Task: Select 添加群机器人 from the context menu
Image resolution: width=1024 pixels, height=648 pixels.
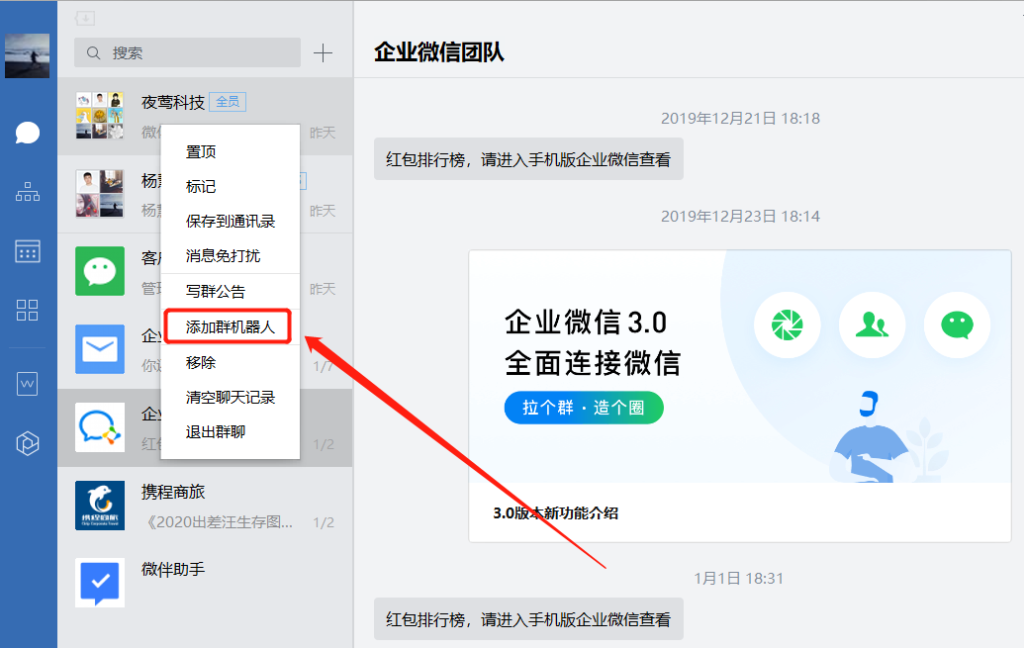Action: tap(230, 327)
